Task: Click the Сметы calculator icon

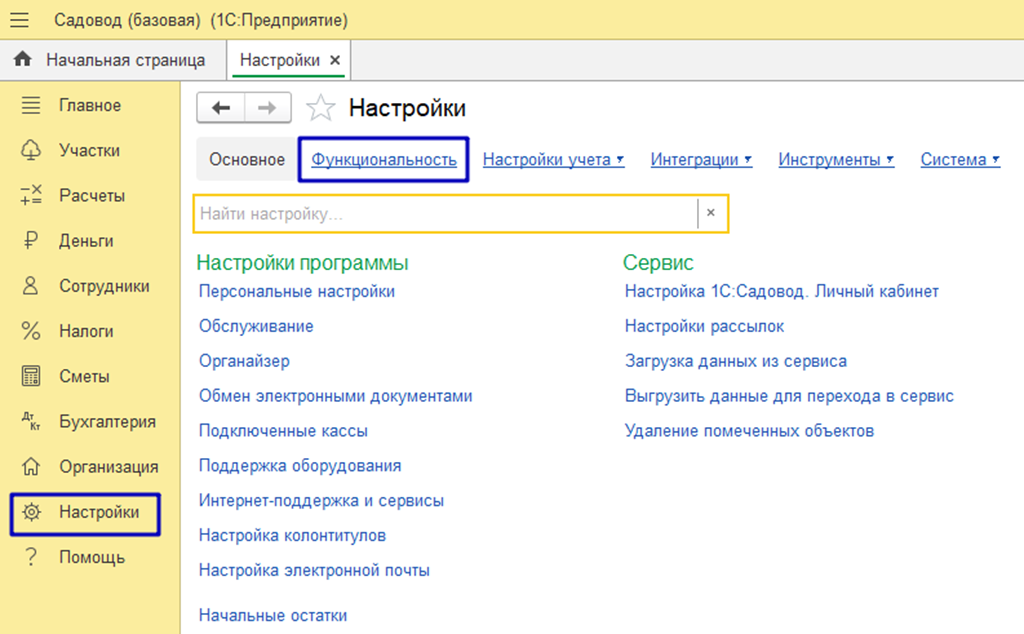Action: click(x=31, y=376)
